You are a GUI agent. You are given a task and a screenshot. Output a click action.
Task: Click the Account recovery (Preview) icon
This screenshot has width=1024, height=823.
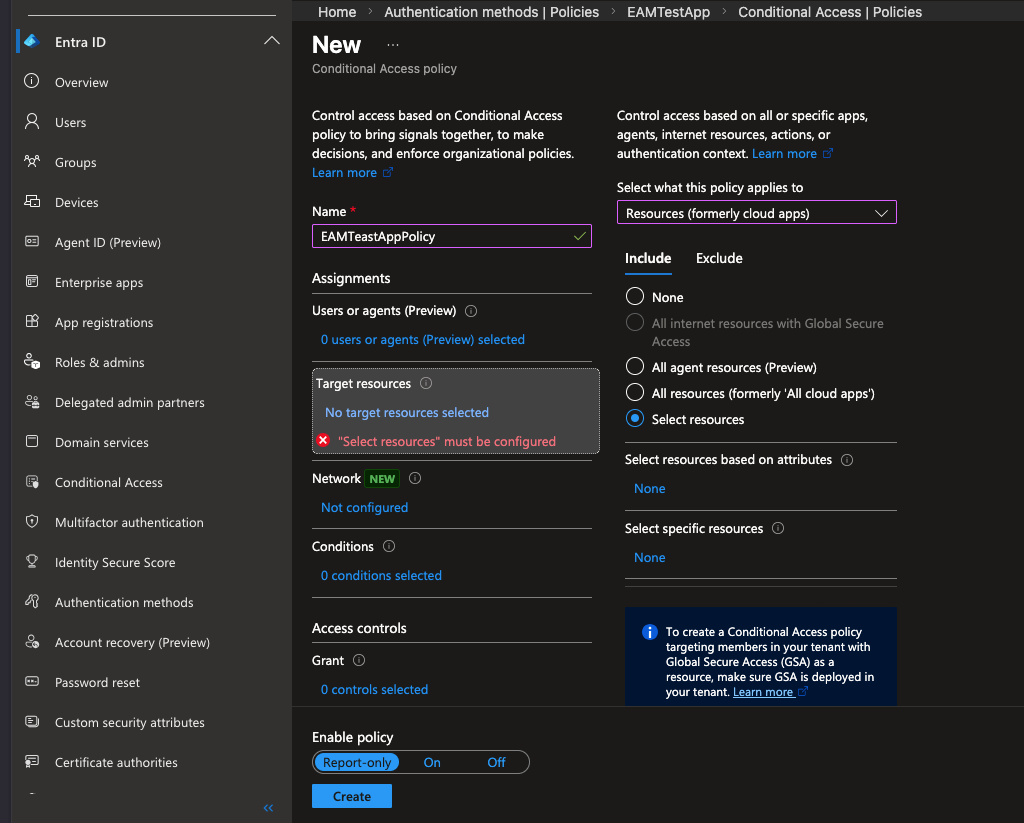[x=31, y=641]
